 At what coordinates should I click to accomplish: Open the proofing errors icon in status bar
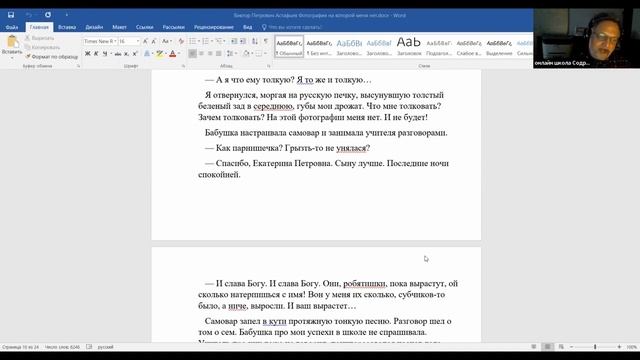click(x=89, y=347)
